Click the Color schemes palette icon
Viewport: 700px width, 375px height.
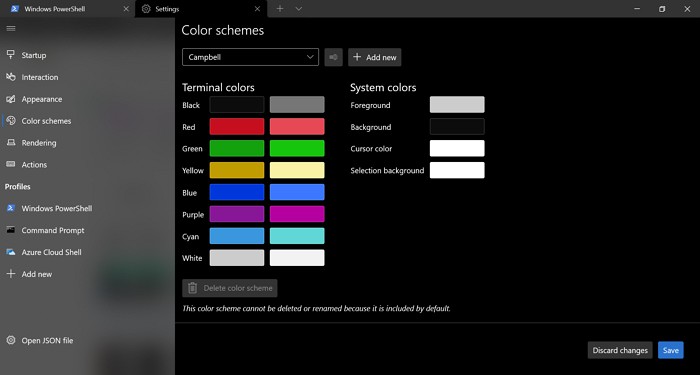[x=11, y=121]
